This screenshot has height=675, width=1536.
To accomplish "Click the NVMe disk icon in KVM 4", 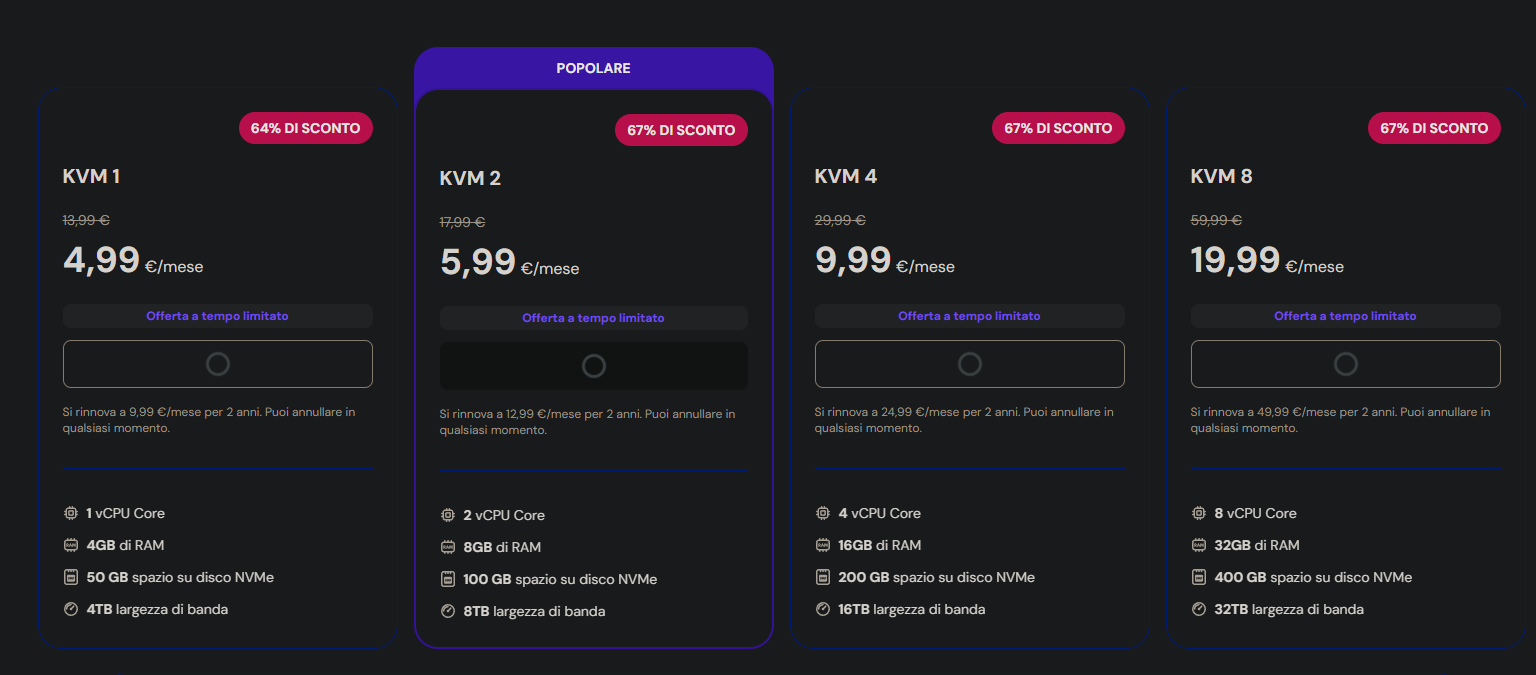I will [823, 577].
